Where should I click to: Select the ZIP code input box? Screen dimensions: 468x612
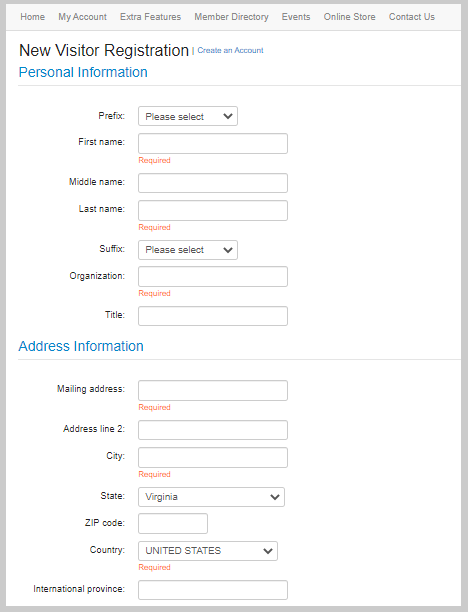coord(173,523)
